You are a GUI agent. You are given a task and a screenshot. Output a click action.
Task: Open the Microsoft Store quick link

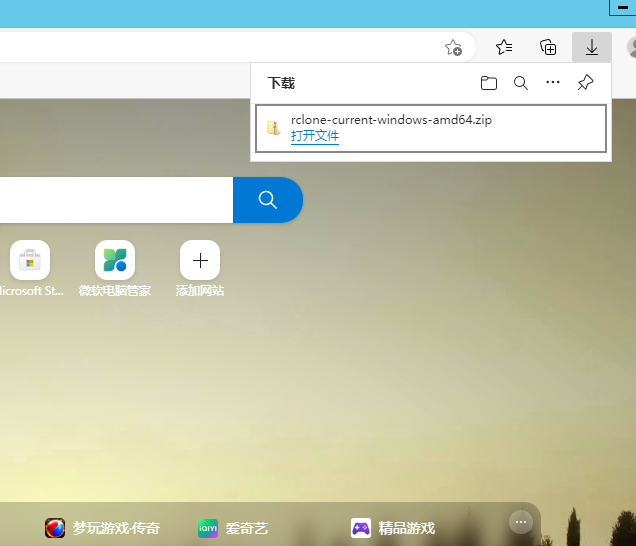pos(29,261)
